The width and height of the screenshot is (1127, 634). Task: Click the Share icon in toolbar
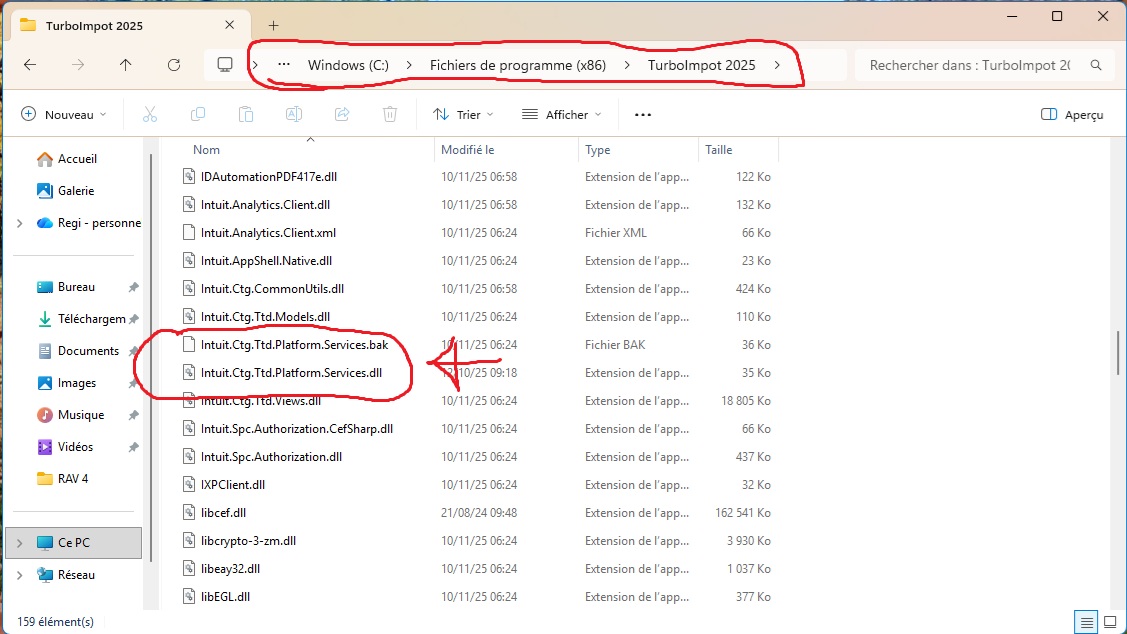click(x=342, y=114)
